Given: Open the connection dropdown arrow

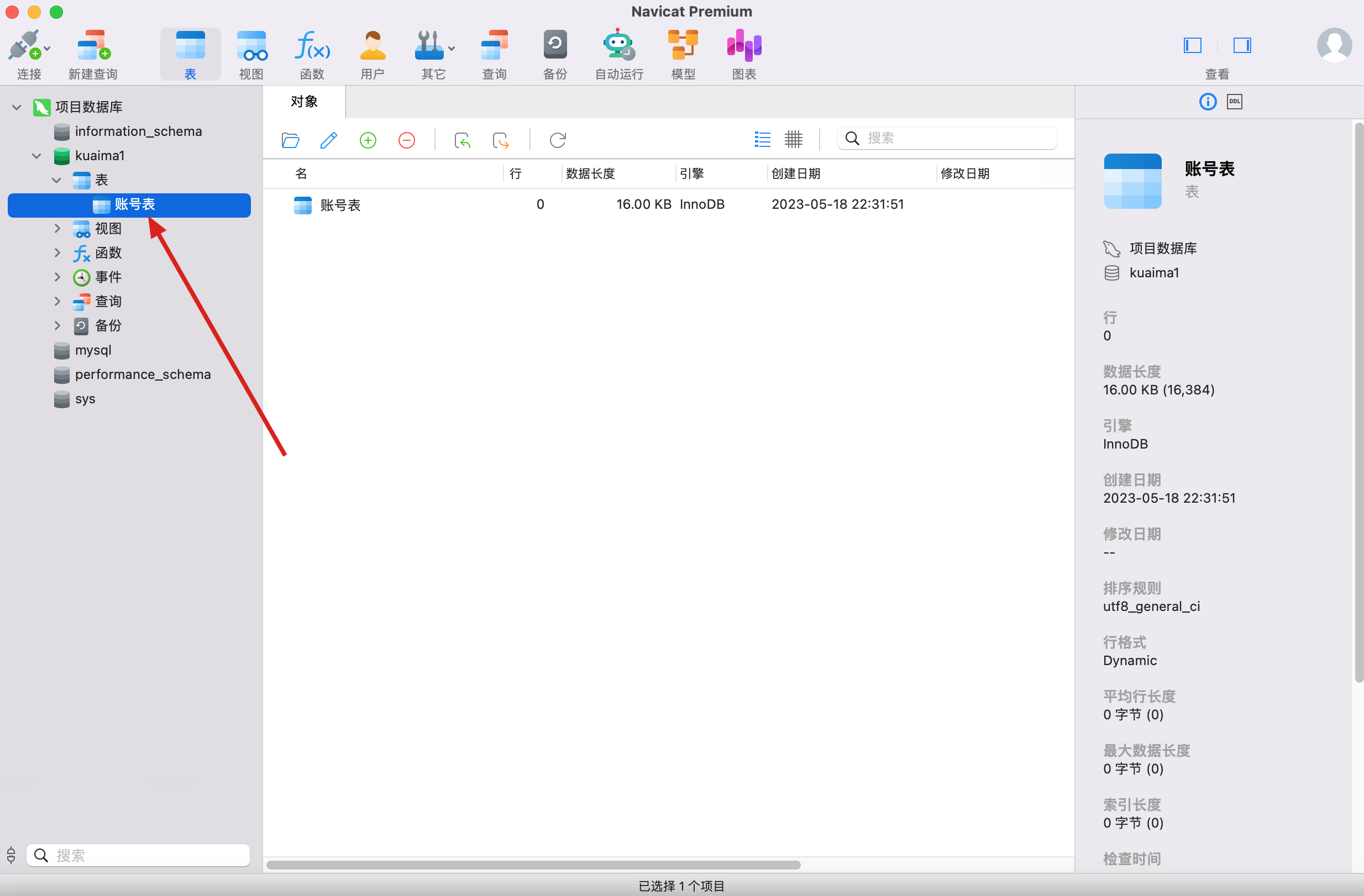Looking at the screenshot, I should (47, 49).
